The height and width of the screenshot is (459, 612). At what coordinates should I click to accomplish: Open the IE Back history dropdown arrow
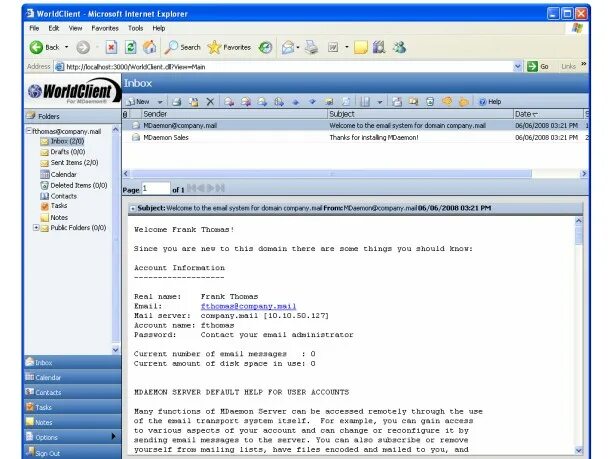click(x=66, y=47)
